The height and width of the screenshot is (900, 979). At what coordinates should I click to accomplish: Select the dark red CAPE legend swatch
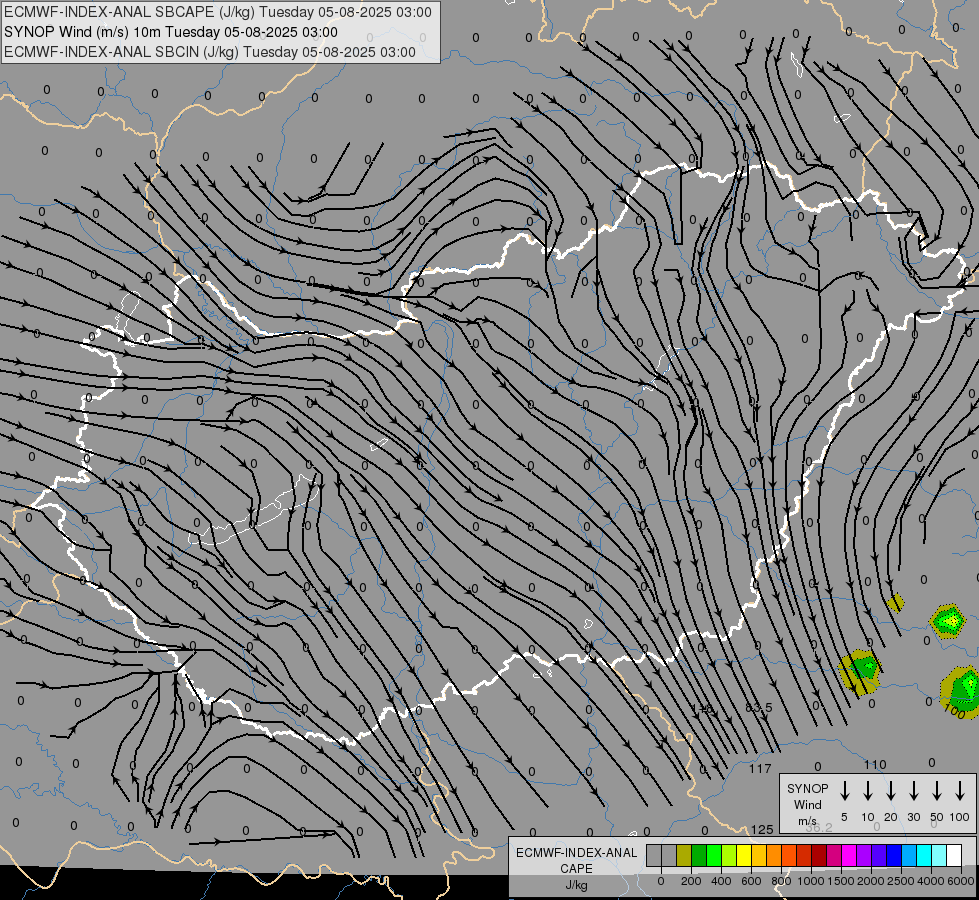pyautogui.click(x=819, y=855)
